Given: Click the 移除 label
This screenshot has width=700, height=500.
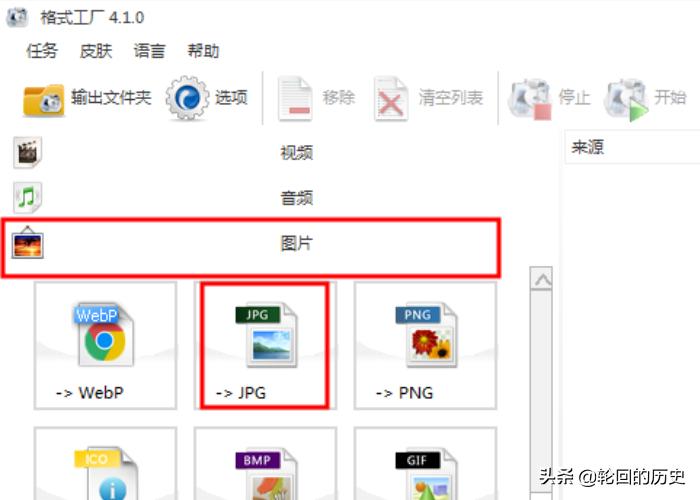Looking at the screenshot, I should coord(339,97).
